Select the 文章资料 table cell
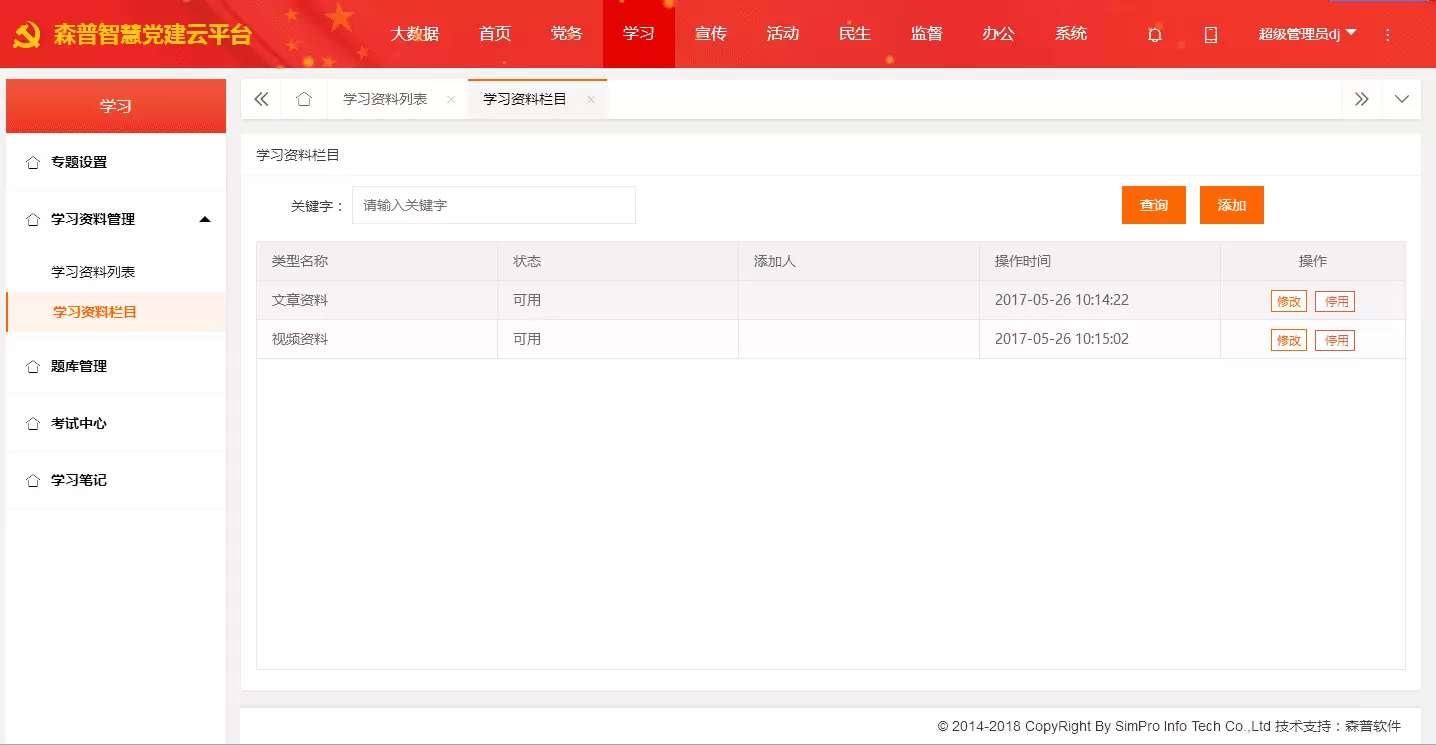This screenshot has width=1436, height=745. [x=377, y=300]
